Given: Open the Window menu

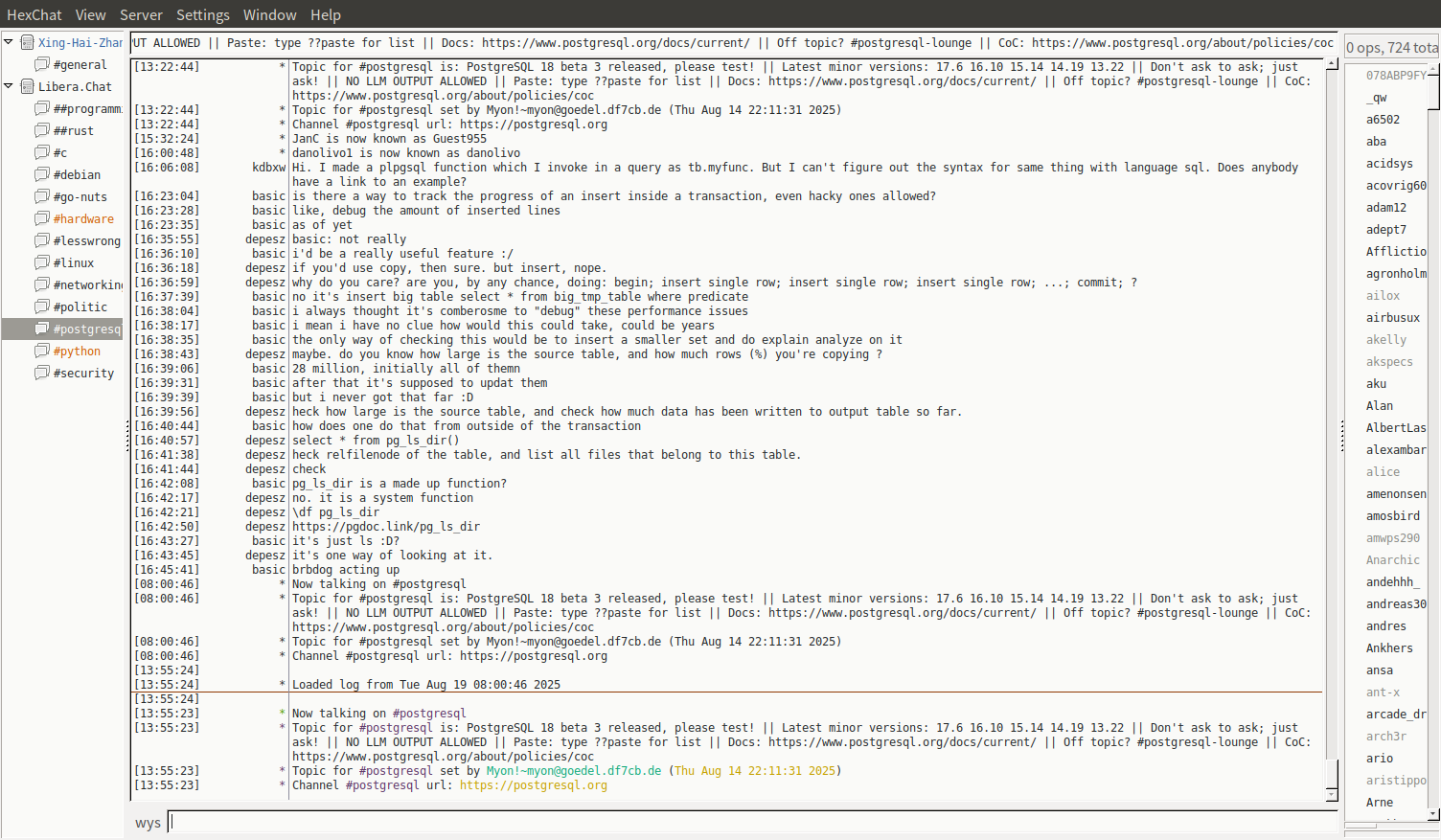Looking at the screenshot, I should 270,14.
